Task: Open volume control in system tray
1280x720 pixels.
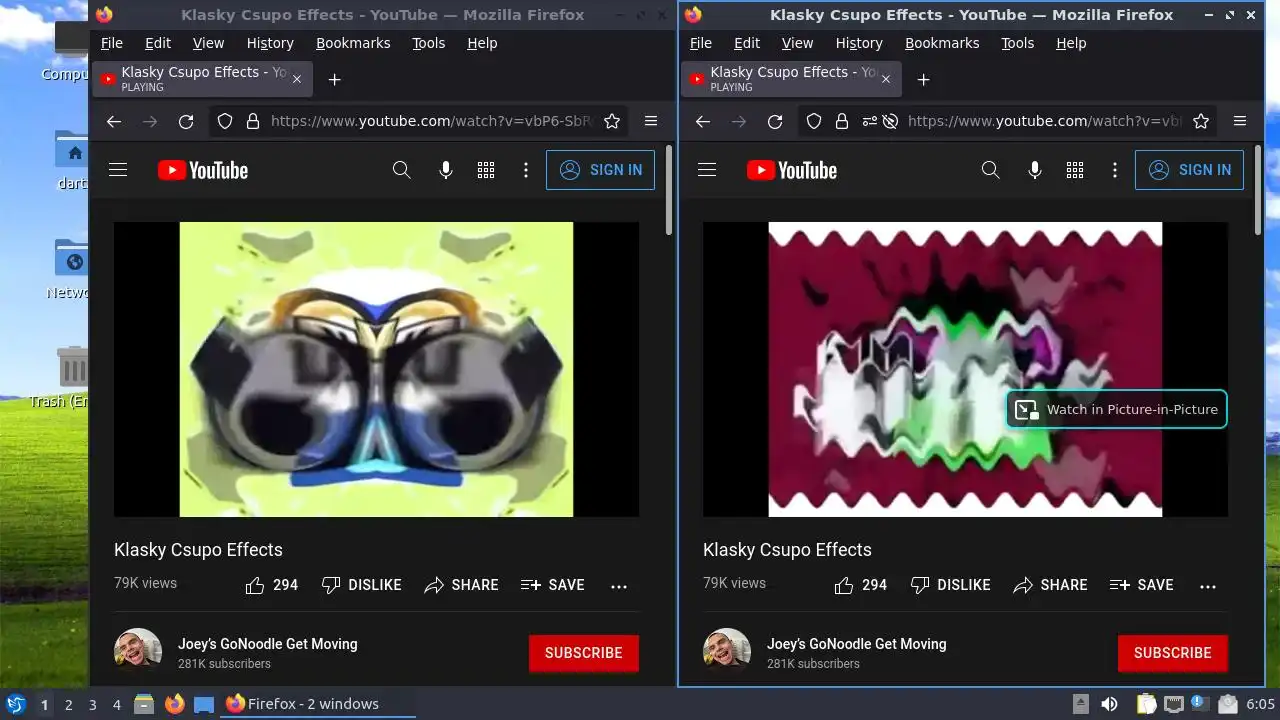Action: (1109, 704)
